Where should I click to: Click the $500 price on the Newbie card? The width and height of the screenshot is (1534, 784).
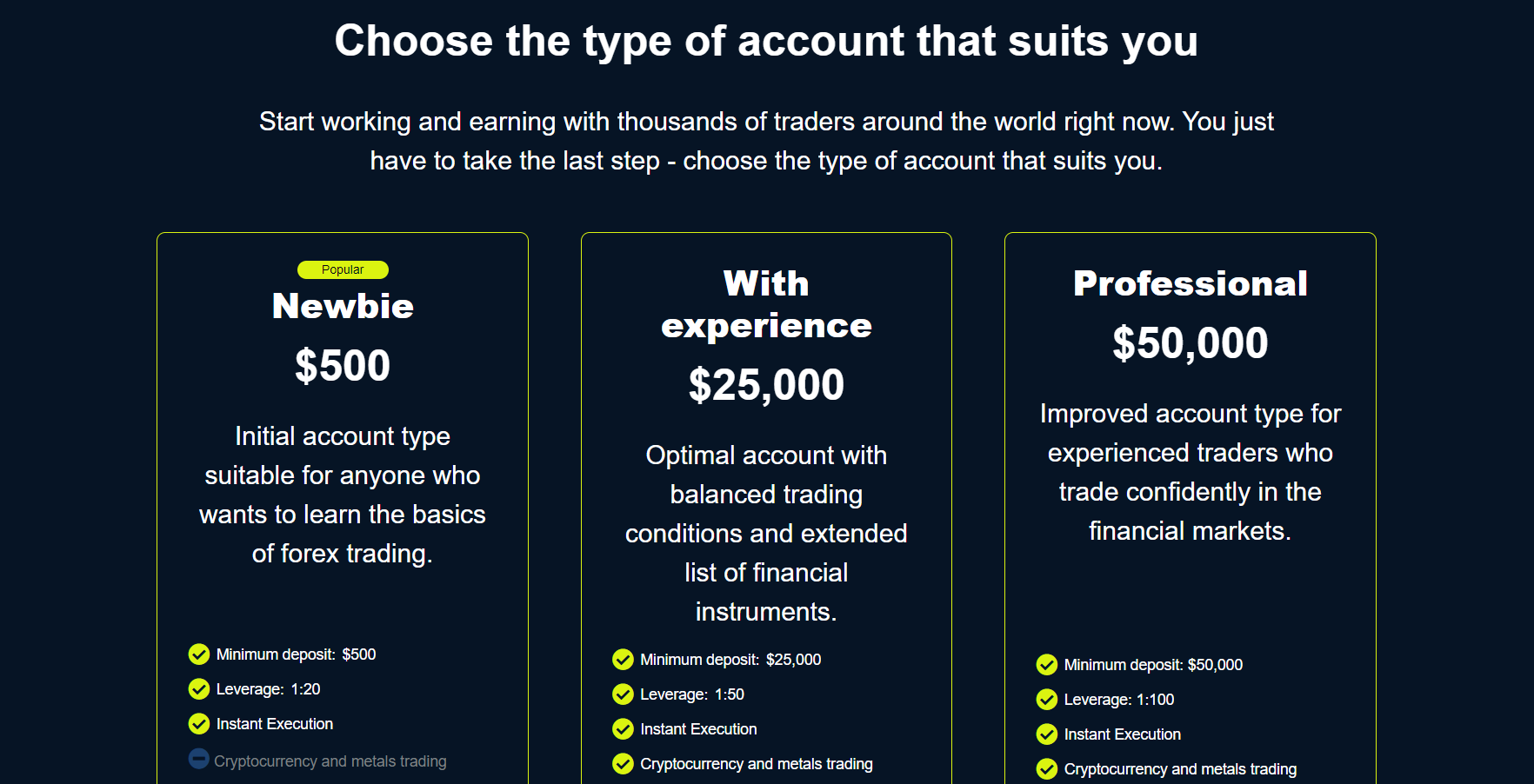point(343,365)
